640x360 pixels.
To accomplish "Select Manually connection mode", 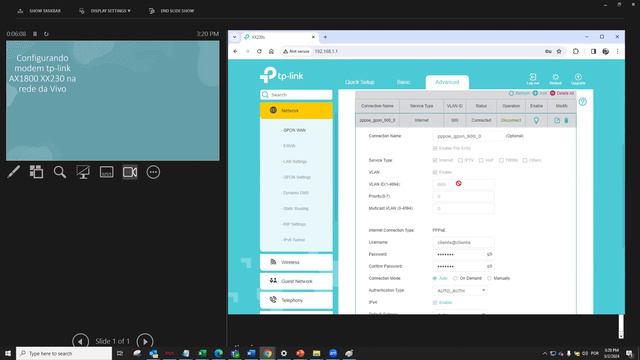I will point(489,278).
